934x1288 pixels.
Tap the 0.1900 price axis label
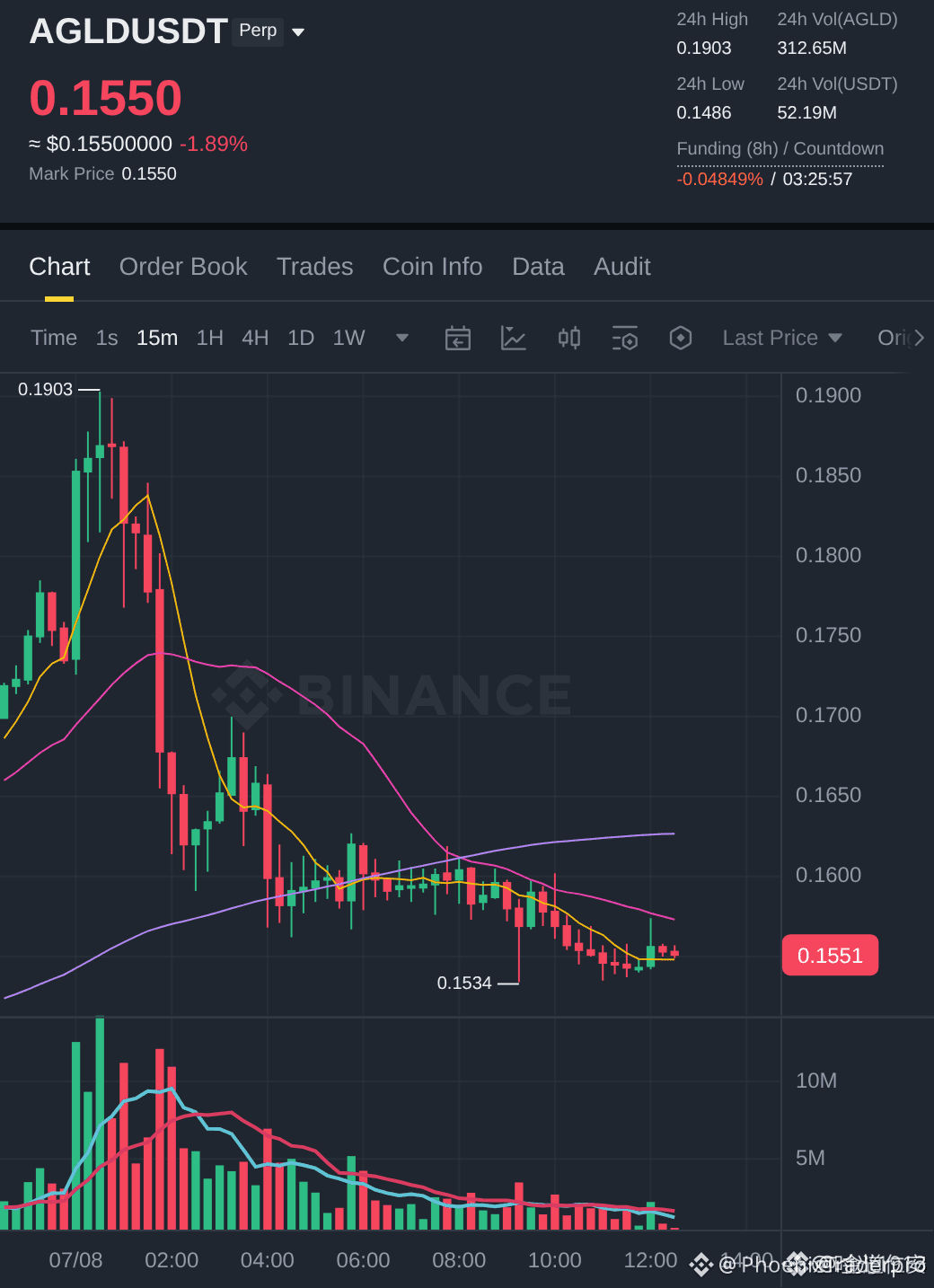point(828,395)
